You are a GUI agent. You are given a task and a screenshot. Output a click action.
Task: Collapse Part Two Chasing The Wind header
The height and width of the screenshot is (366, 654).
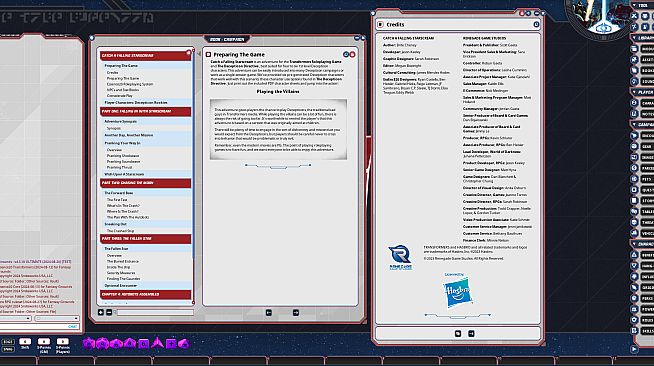point(145,183)
